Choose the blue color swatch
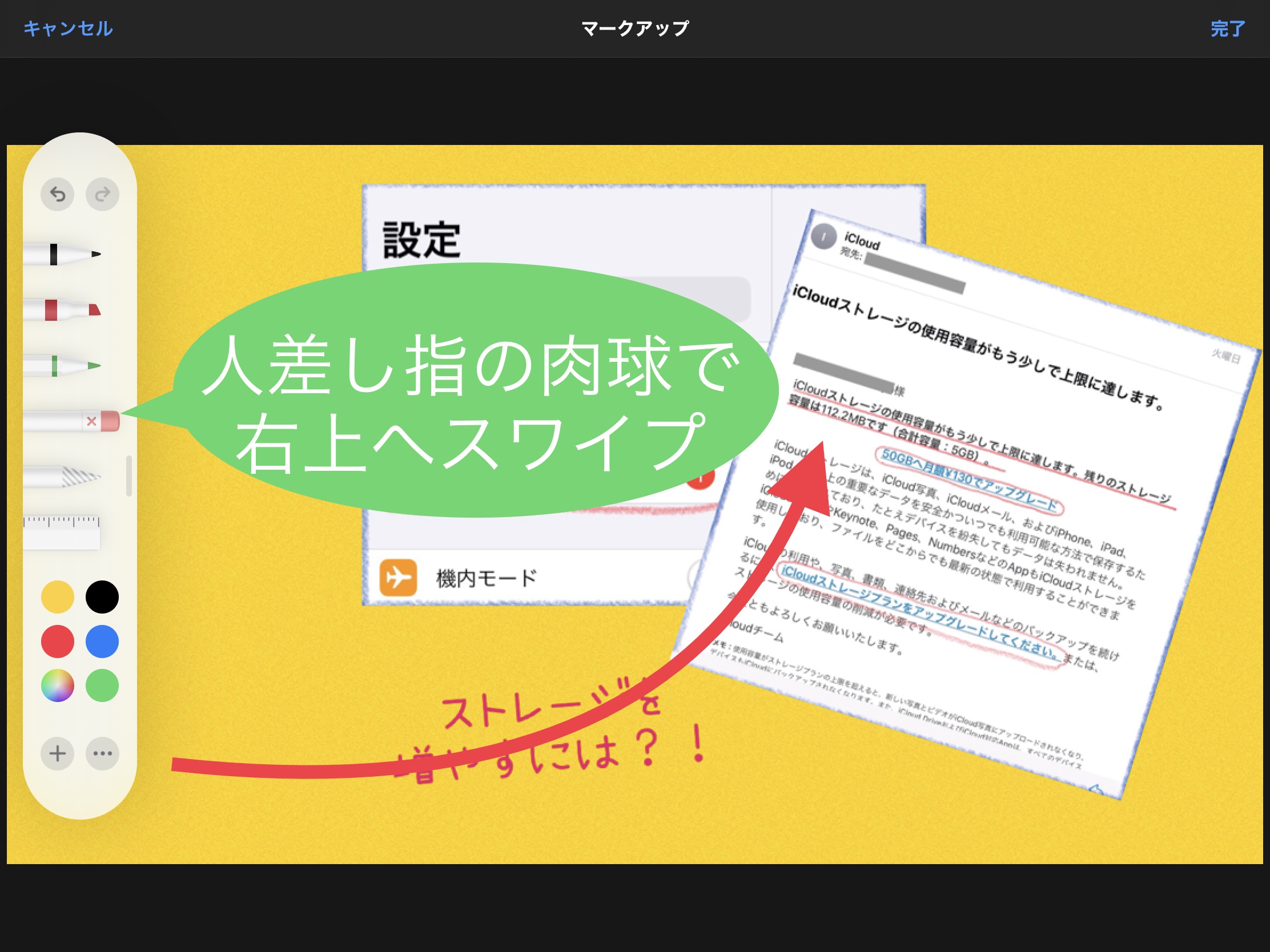 pos(102,642)
